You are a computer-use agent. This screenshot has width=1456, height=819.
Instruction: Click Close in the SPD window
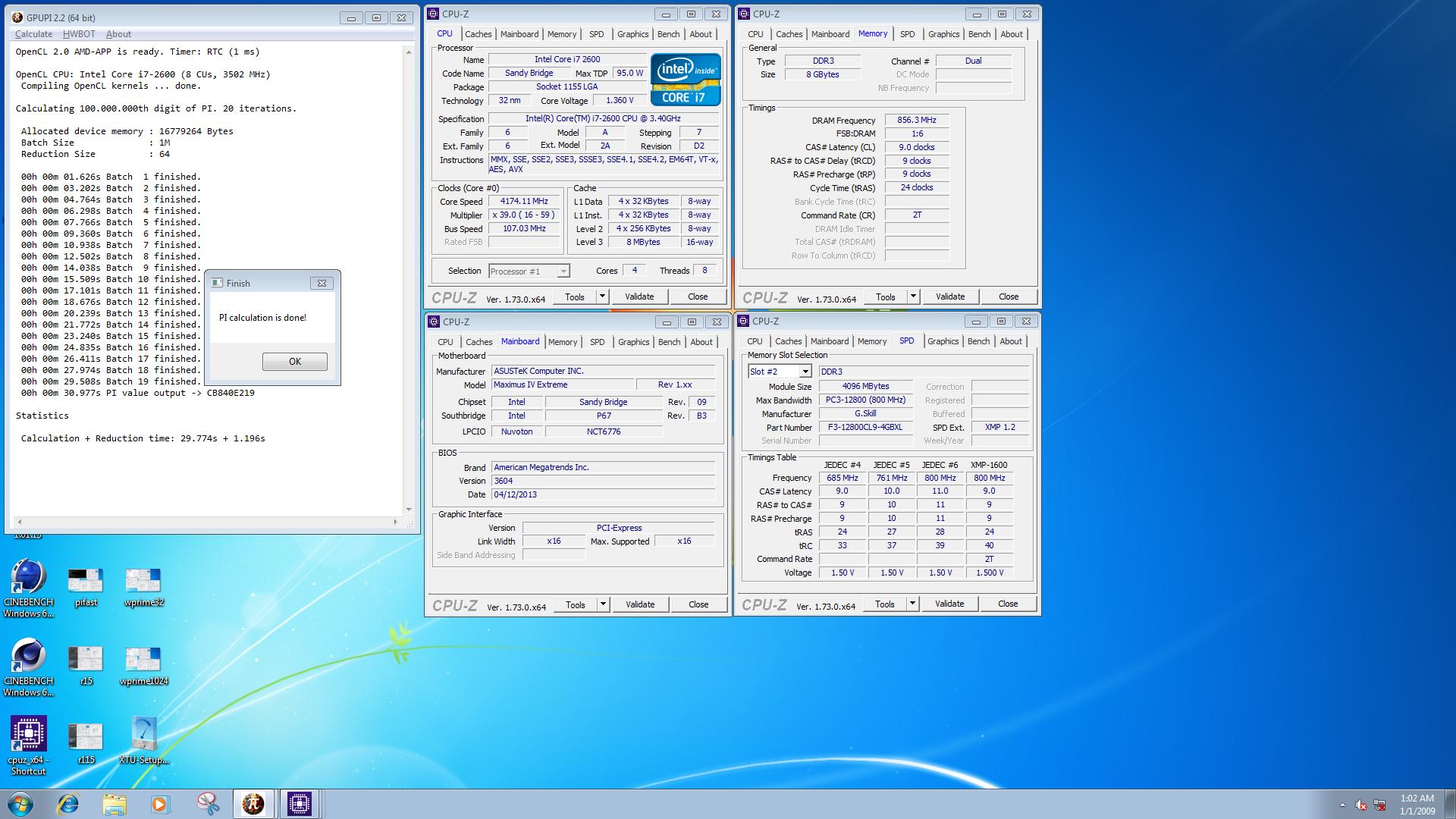[1008, 604]
